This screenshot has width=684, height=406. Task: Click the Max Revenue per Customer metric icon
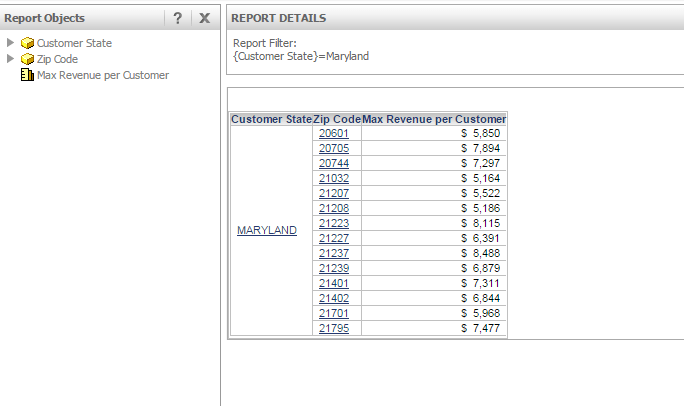(27, 75)
